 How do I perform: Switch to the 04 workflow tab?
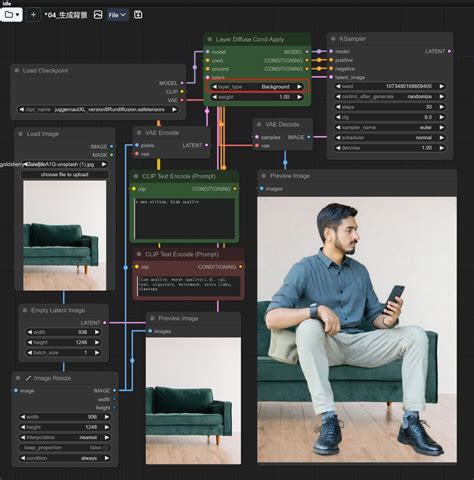pos(66,15)
